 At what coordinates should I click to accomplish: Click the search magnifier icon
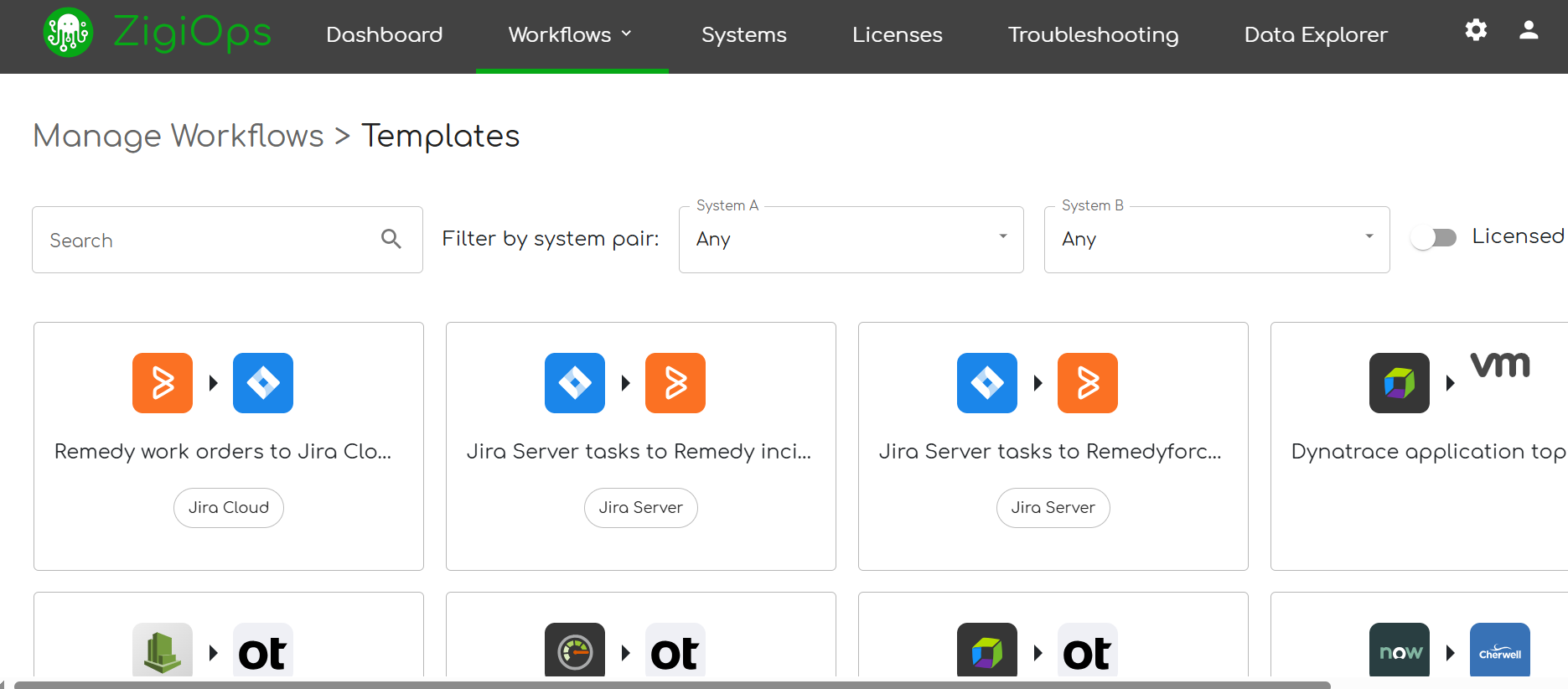point(391,239)
